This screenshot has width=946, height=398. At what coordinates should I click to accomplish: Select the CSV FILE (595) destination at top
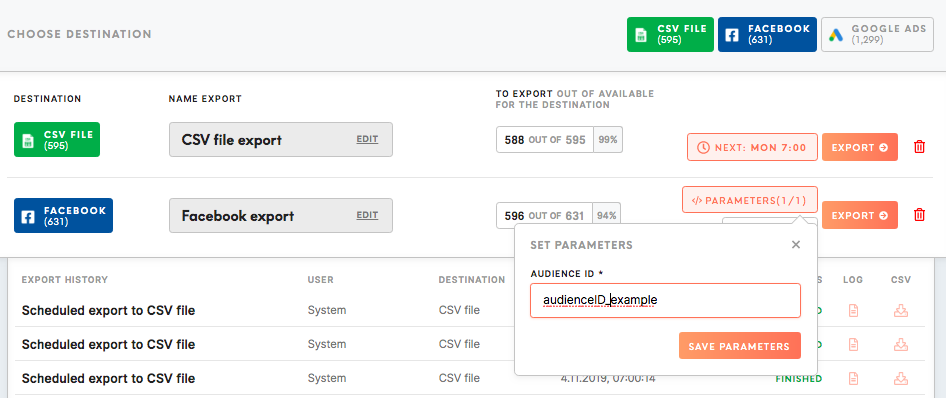point(670,34)
